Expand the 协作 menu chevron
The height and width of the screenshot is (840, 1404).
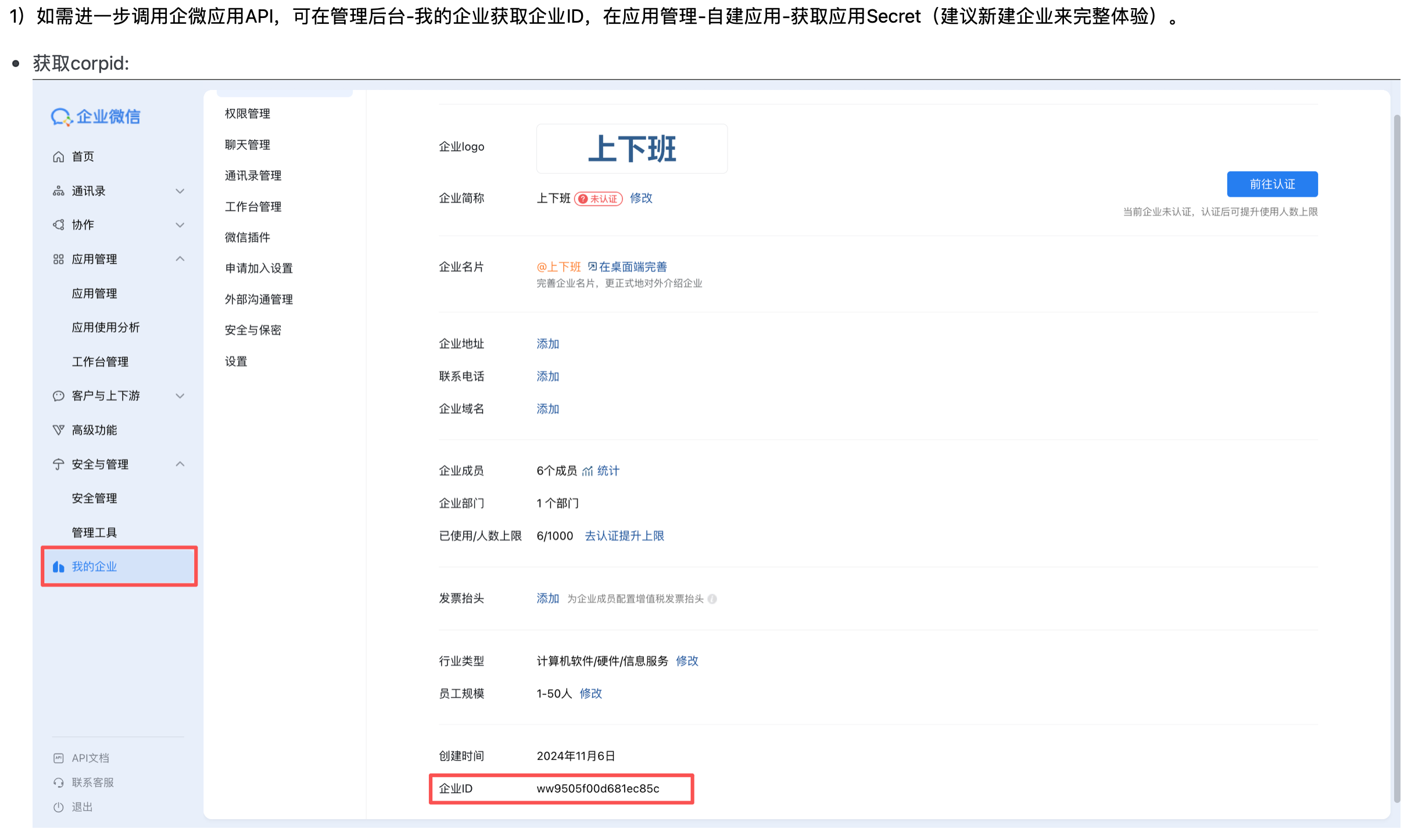click(180, 225)
